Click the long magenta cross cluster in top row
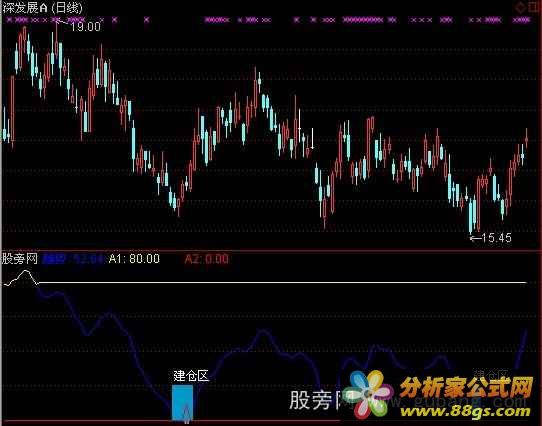Screen dimensions: 542x426 (363, 20)
